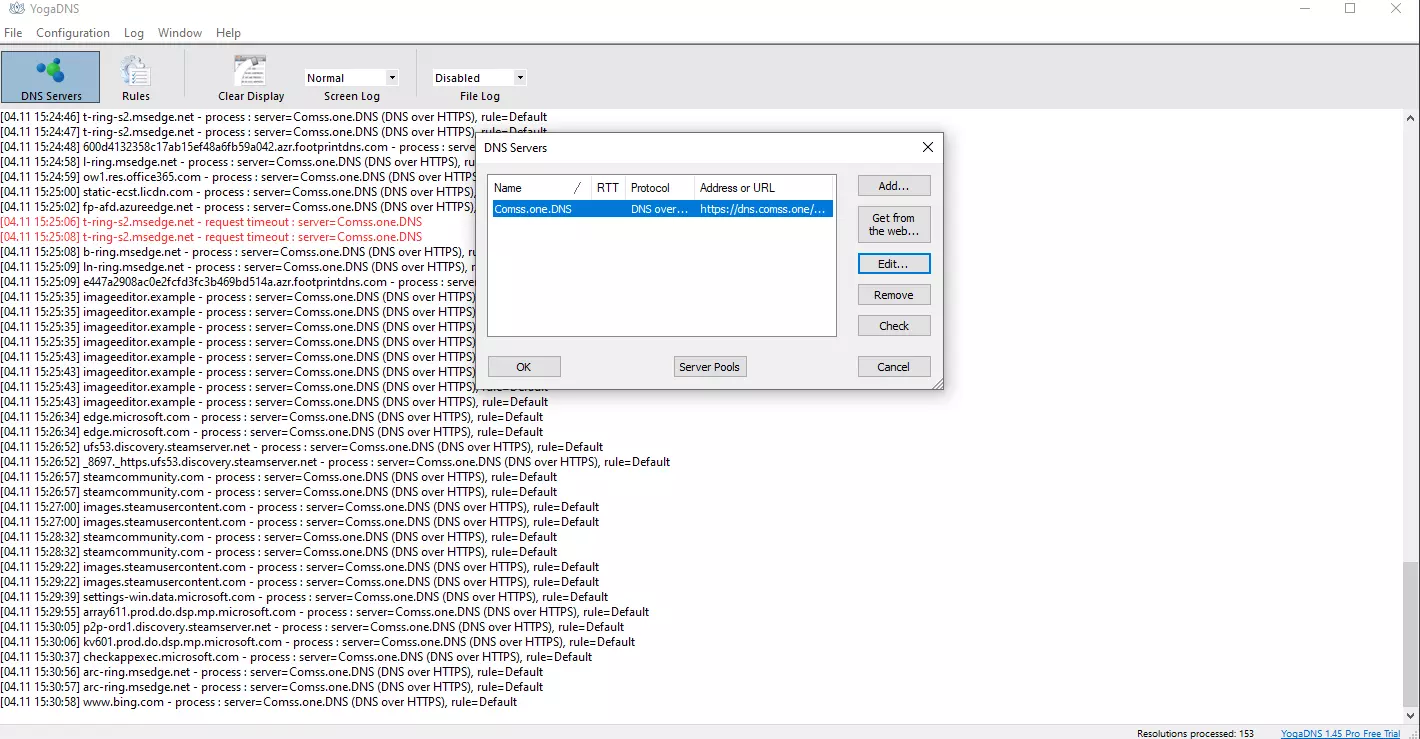Click the b-ring.msedge.net log entry

[x=238, y=252]
